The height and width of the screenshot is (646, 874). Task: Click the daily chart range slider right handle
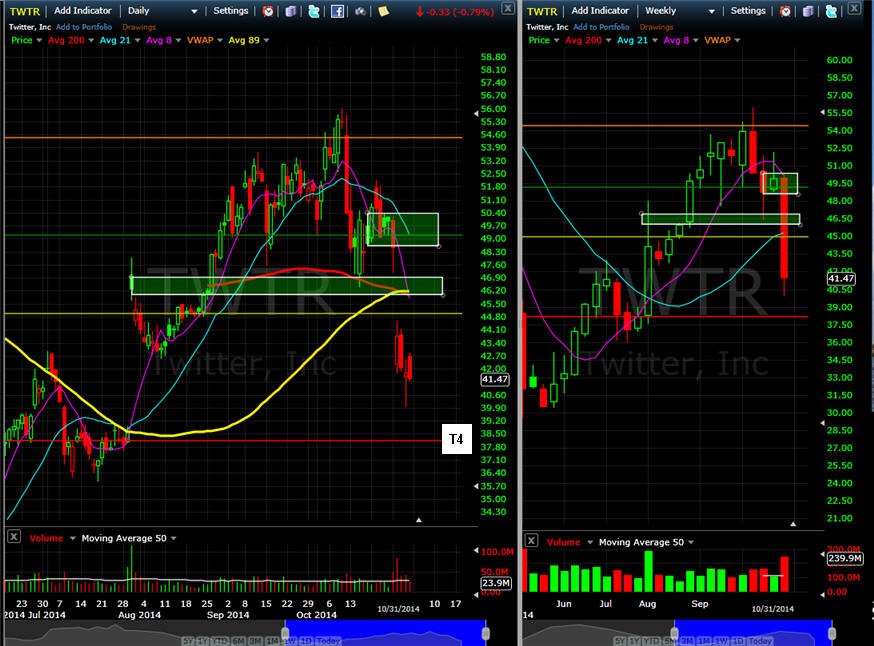485,633
